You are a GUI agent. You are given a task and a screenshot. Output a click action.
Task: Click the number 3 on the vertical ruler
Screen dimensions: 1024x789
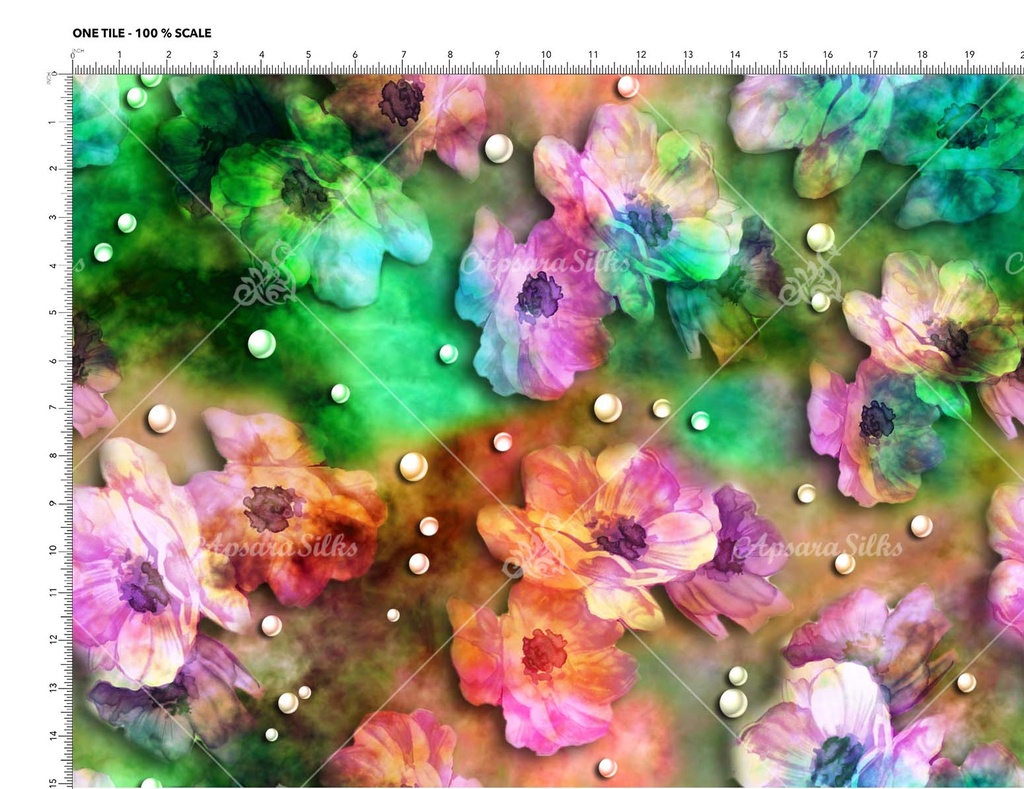(52, 217)
